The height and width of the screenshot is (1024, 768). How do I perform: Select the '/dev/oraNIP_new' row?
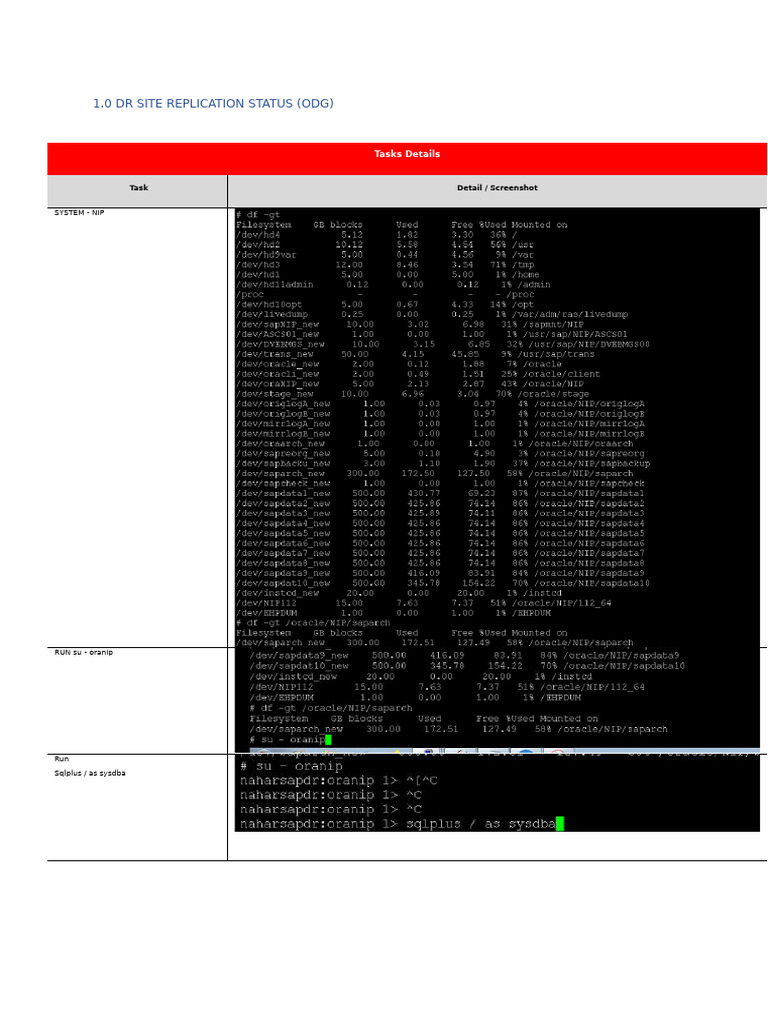tap(409, 384)
